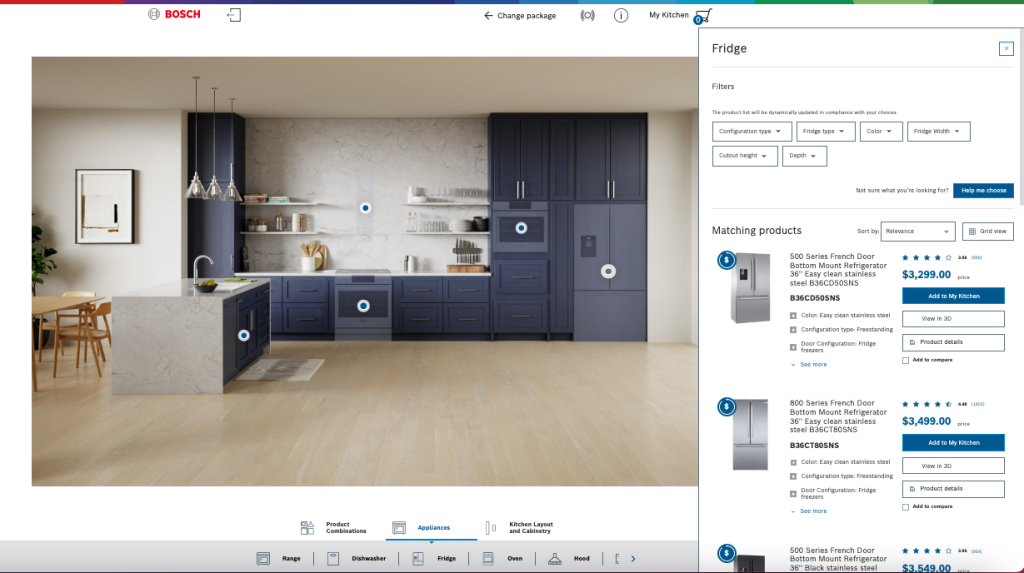Tick Add to compare for B36CT80SNS
Screen dimensions: 1024x573
click(x=905, y=506)
